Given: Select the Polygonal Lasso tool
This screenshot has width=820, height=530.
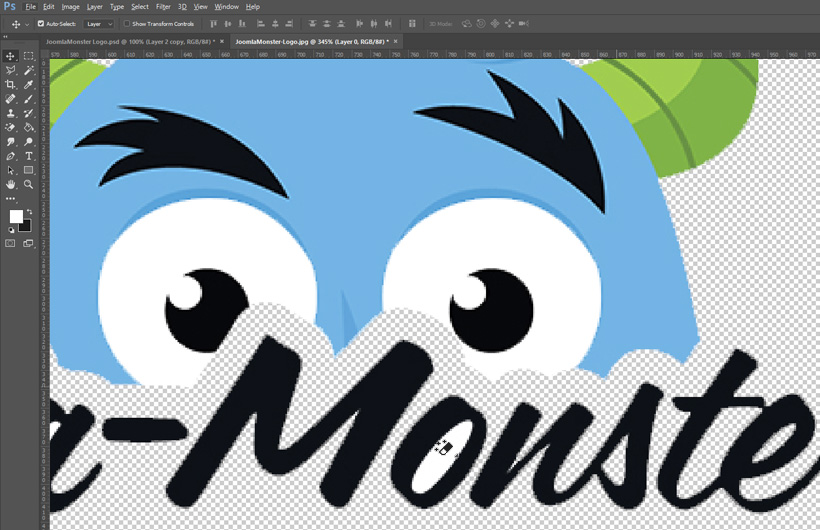Looking at the screenshot, I should 10,70.
